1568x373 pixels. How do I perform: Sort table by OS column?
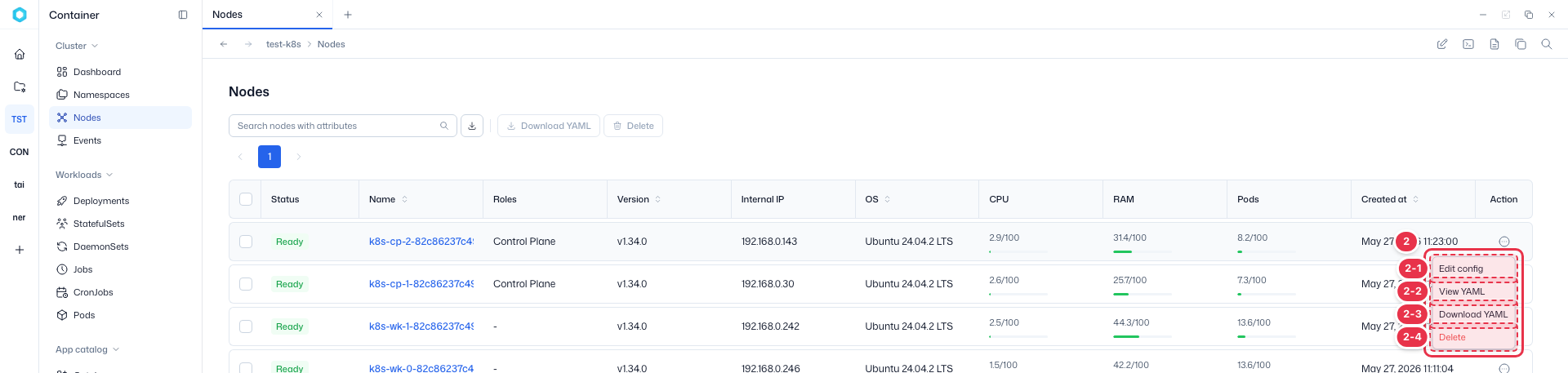888,199
